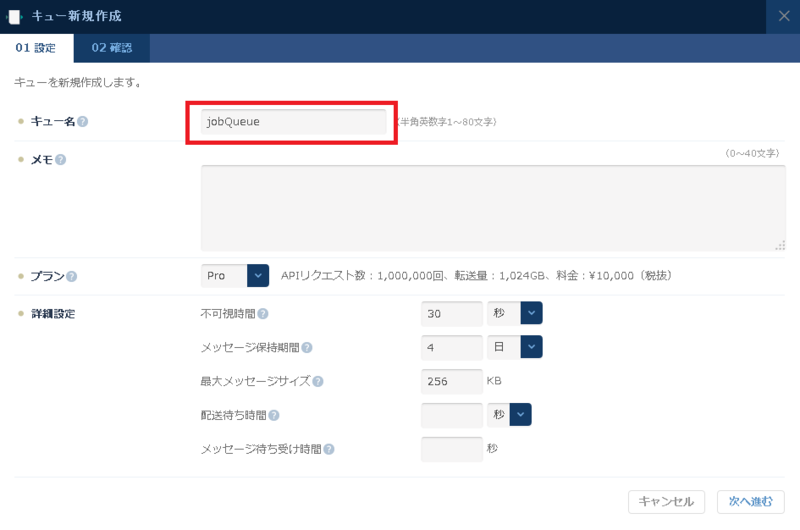
Task: Switch to the 01 設定 tab
Action: [x=36, y=48]
